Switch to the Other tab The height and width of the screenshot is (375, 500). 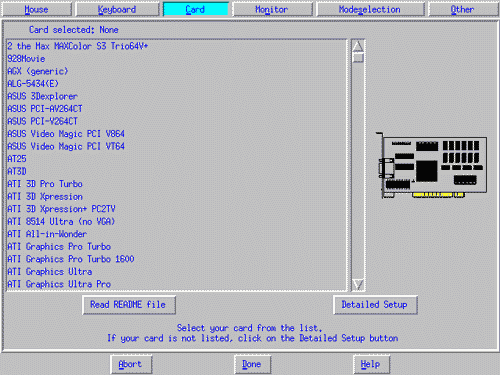coord(462,9)
